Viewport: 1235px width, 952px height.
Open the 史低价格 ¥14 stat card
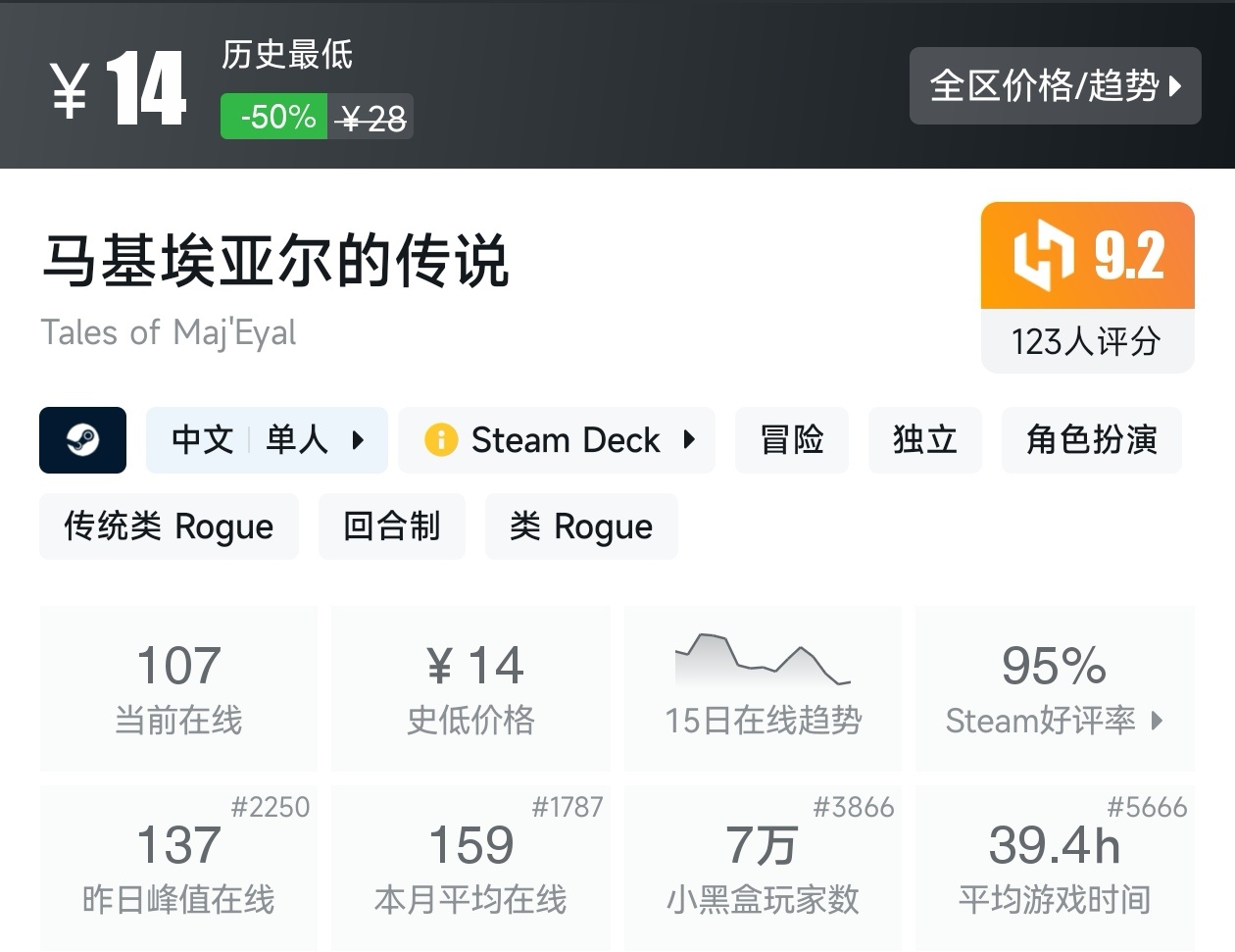(470, 687)
